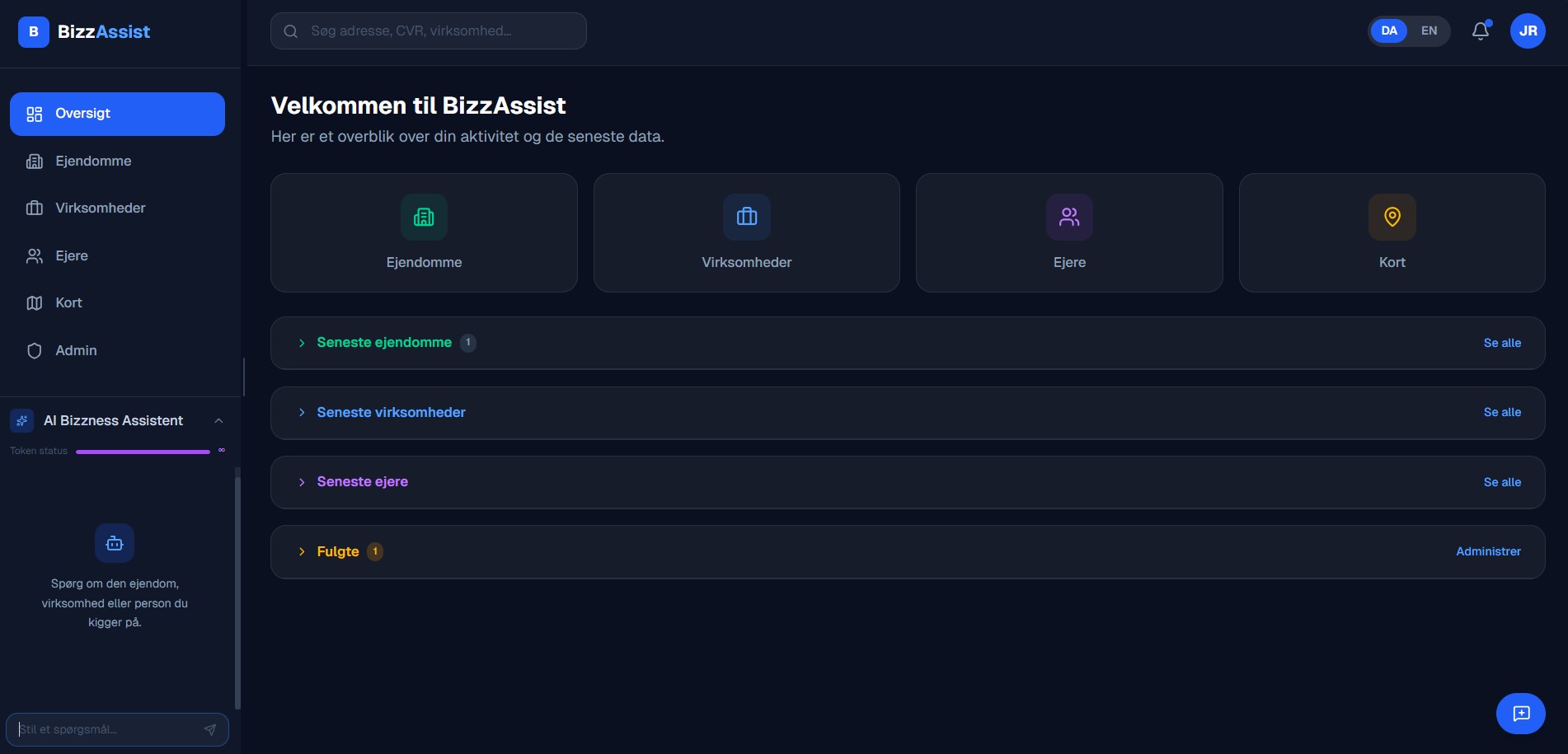Open the chat bubble in bottom right corner

pos(1521,714)
